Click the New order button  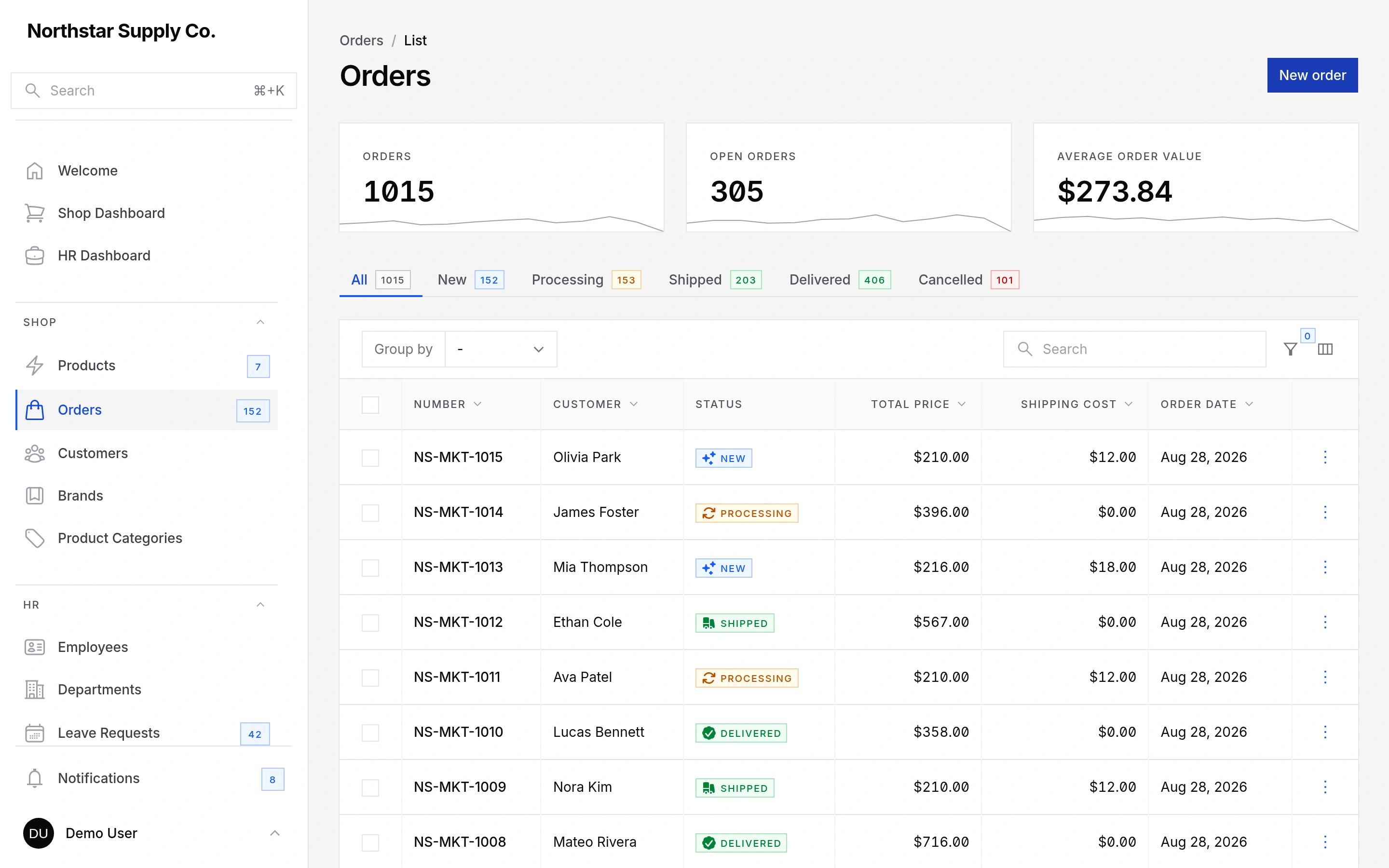tap(1312, 75)
